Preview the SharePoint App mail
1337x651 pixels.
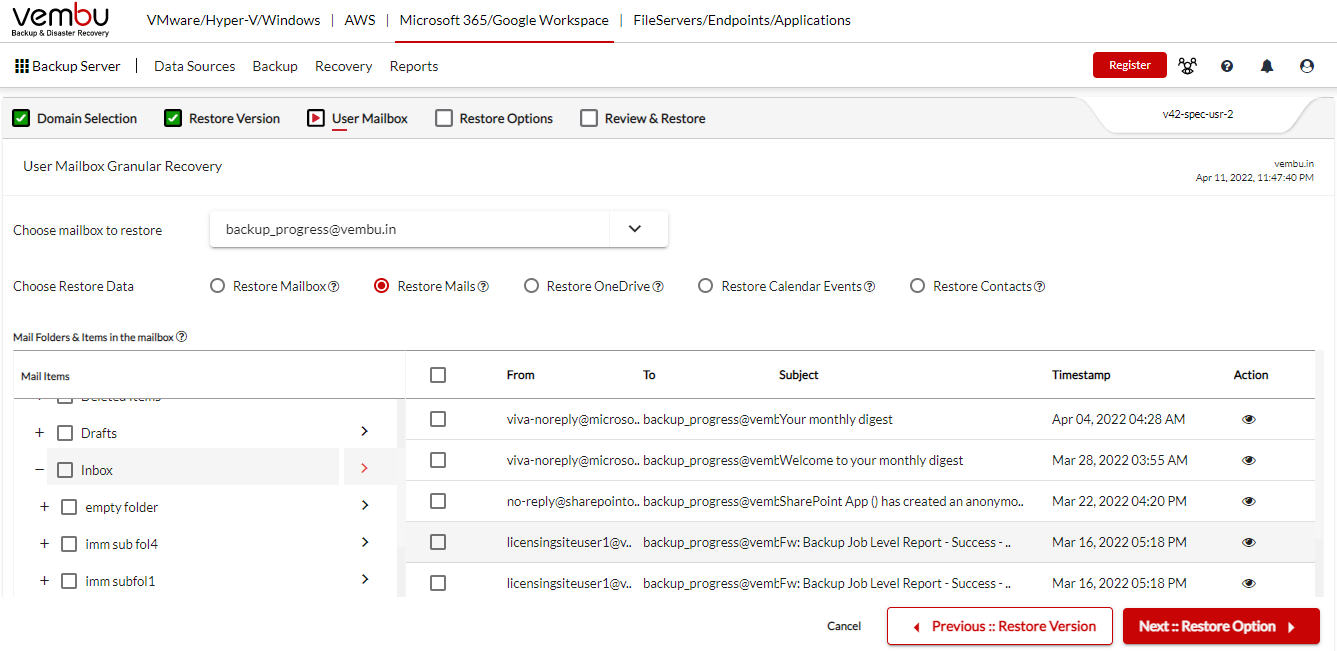tap(1248, 502)
